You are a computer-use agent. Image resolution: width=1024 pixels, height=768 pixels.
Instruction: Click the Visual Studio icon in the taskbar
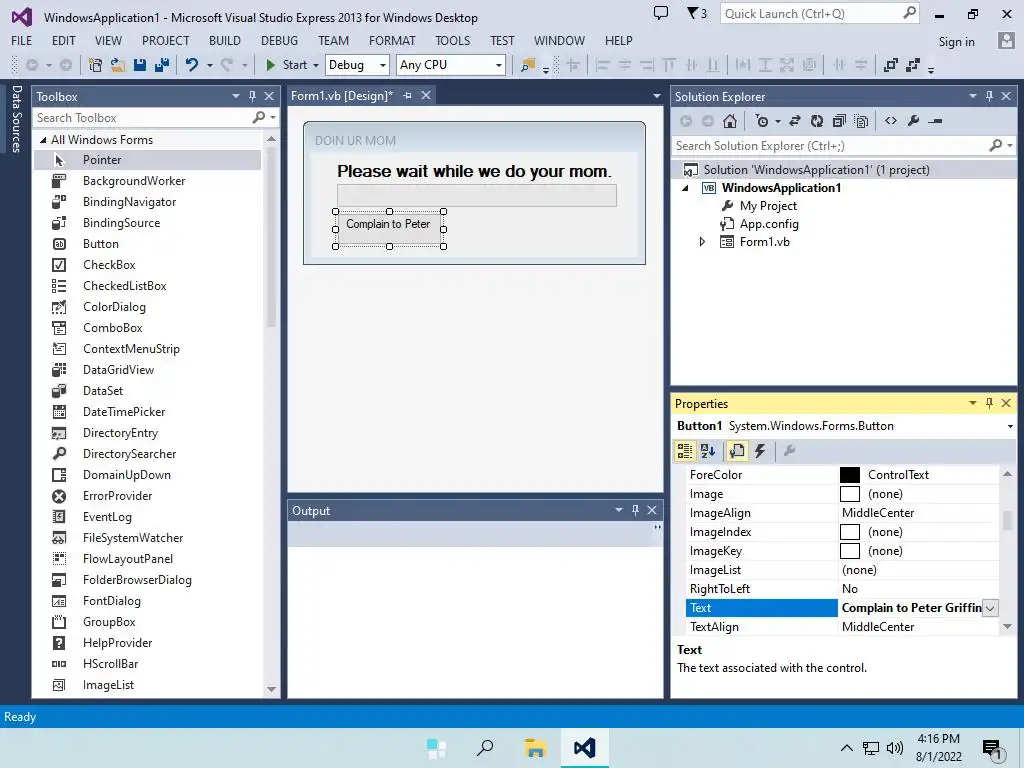[x=584, y=748]
